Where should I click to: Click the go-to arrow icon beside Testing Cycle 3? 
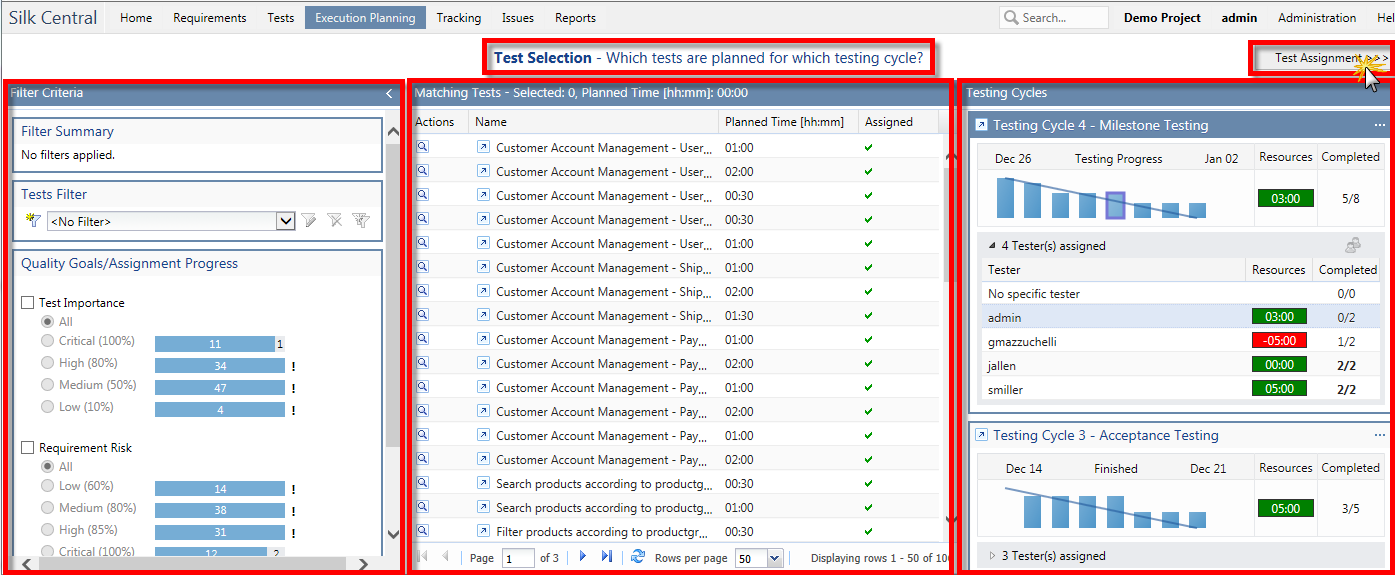pos(981,435)
